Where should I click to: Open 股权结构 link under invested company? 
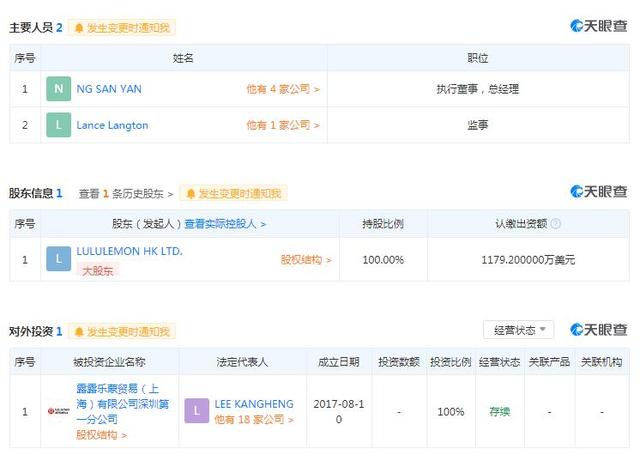coord(101,435)
